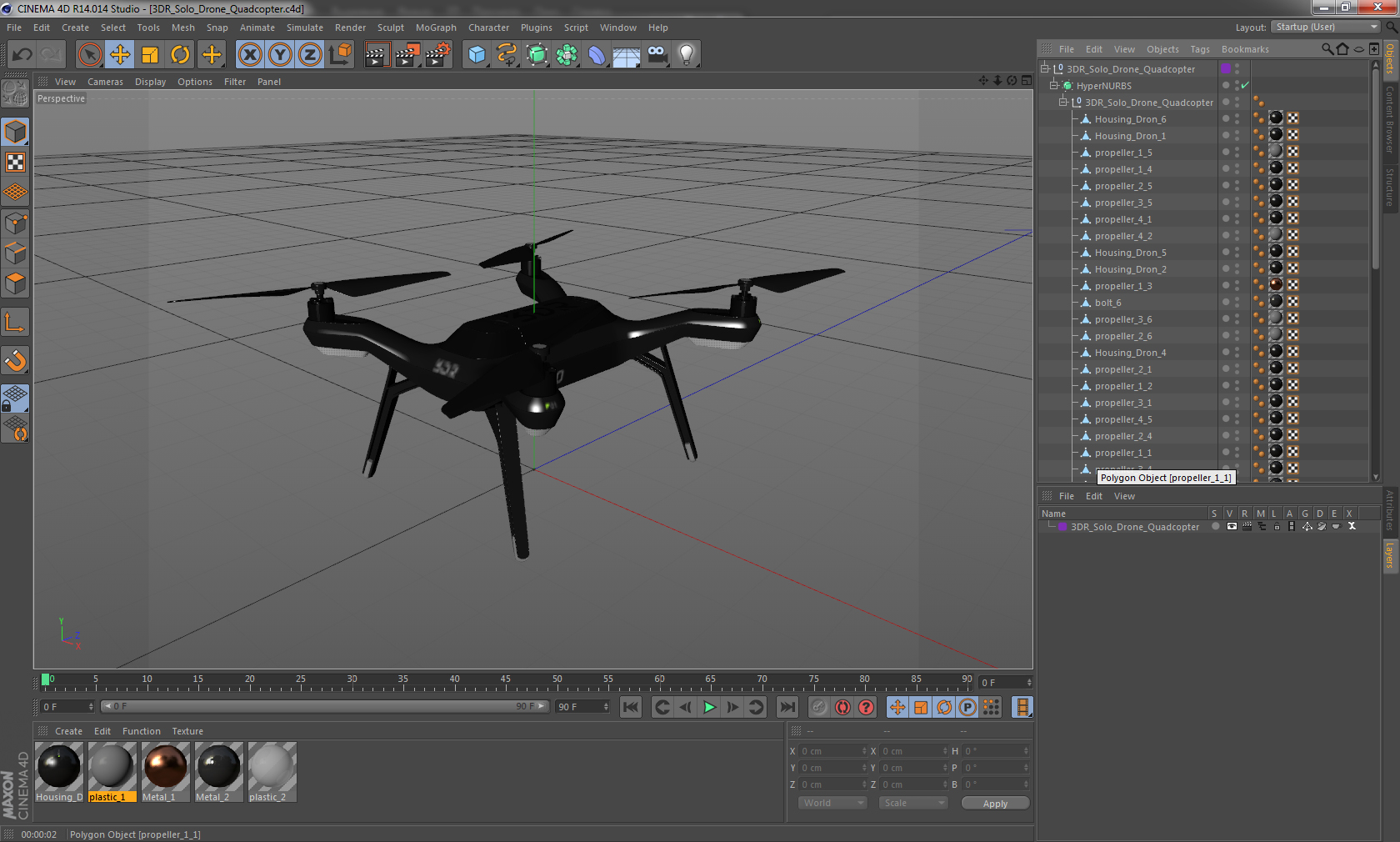
Task: Click the Apply button in coordinates
Action: point(995,804)
